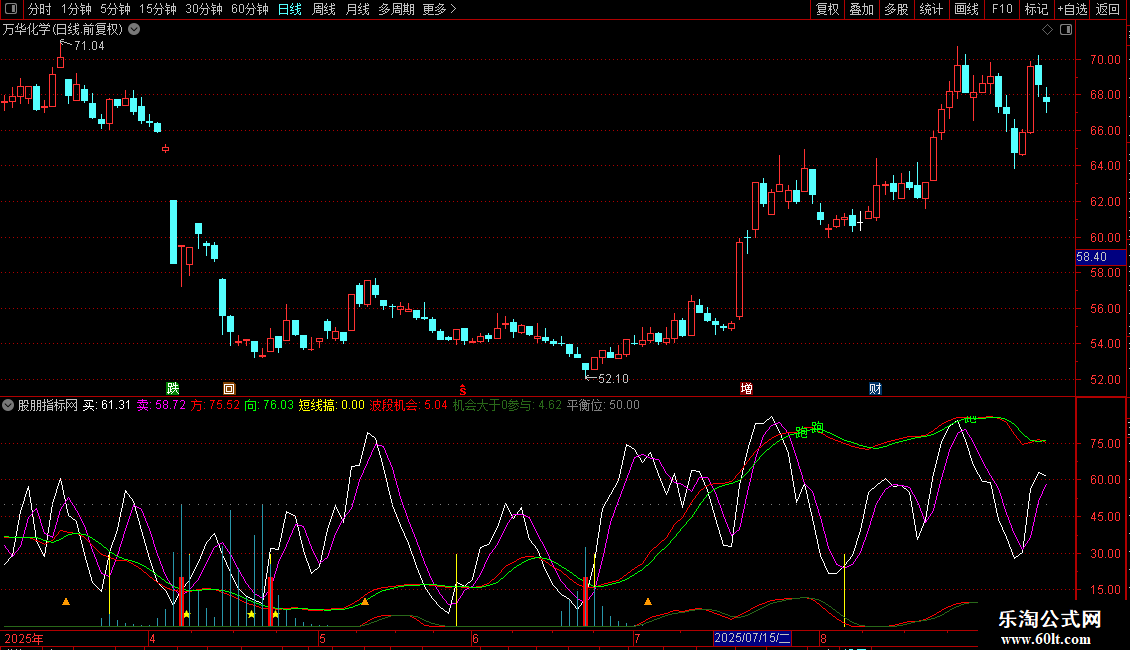Click the 股朋指标网 indicator name
This screenshot has width=1130, height=650.
pos(48,405)
